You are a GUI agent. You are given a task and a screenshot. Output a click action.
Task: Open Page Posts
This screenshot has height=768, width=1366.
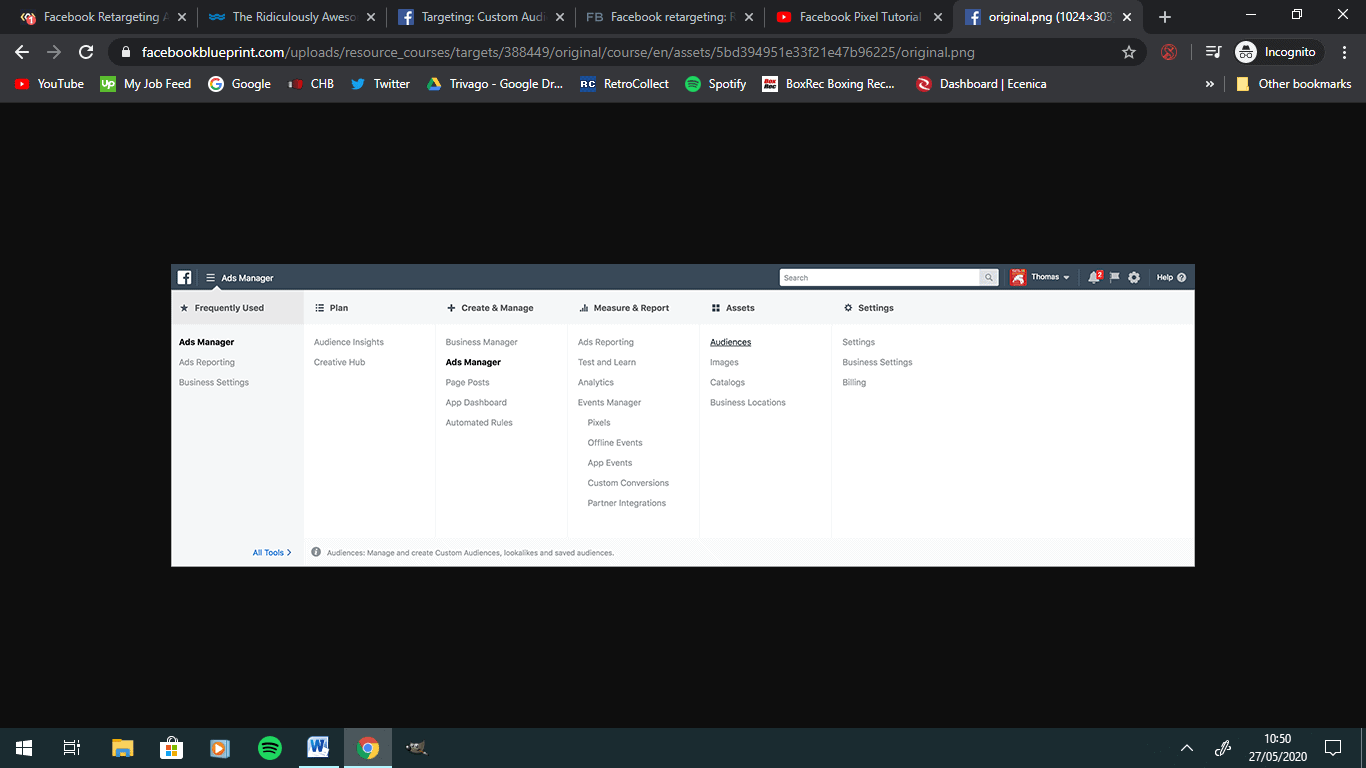468,382
